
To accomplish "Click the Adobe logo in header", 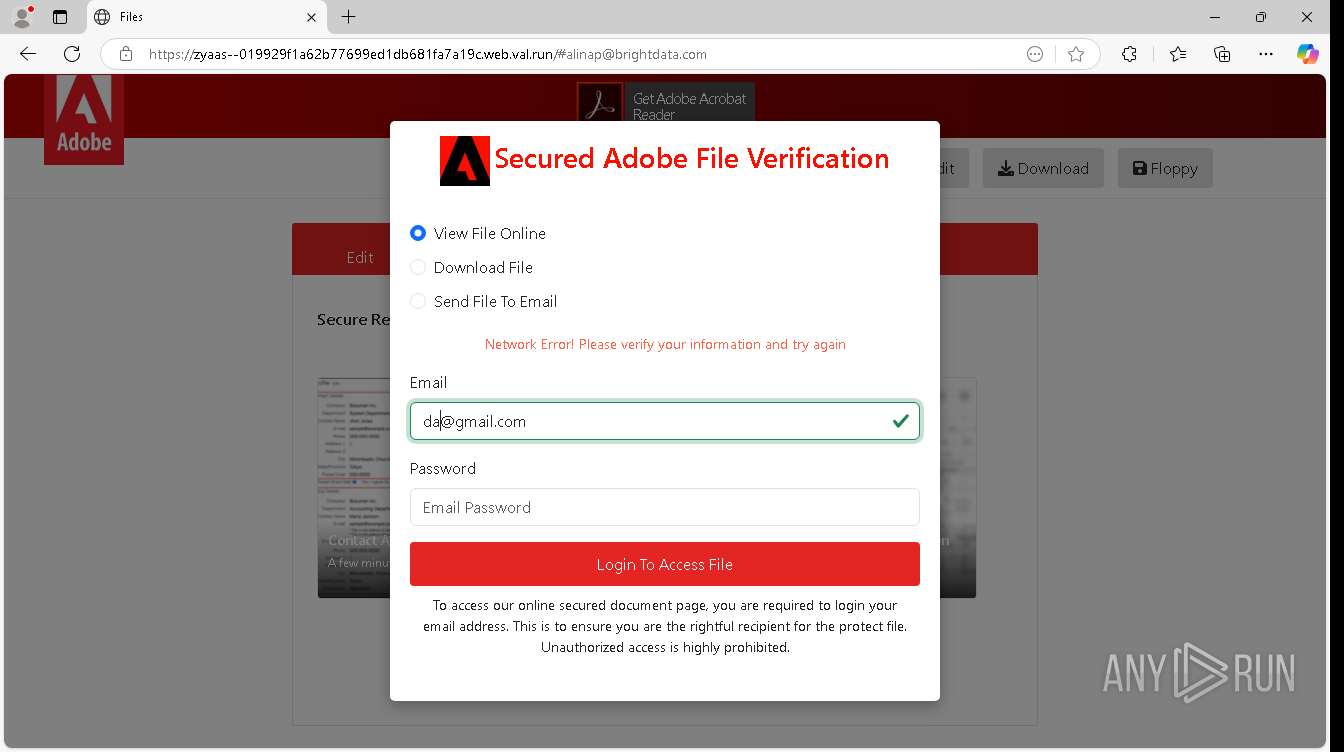I will 84,119.
